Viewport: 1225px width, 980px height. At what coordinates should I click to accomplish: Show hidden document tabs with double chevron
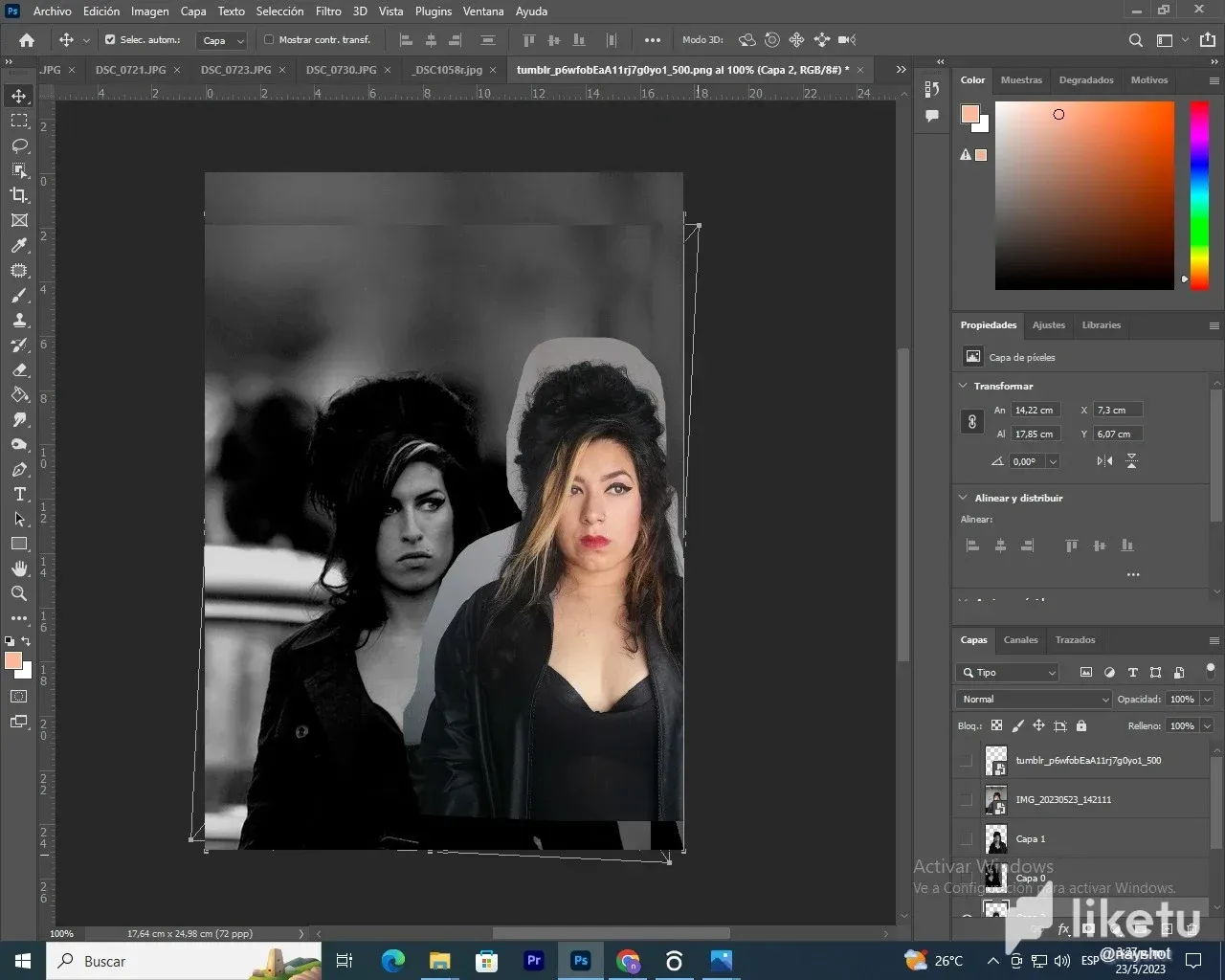coord(901,70)
